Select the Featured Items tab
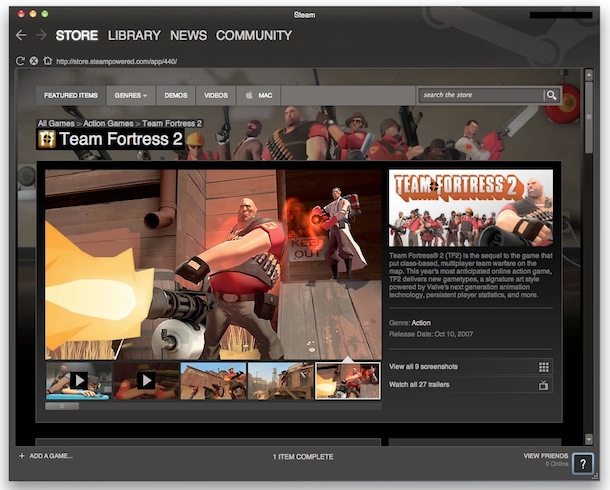 pos(71,95)
